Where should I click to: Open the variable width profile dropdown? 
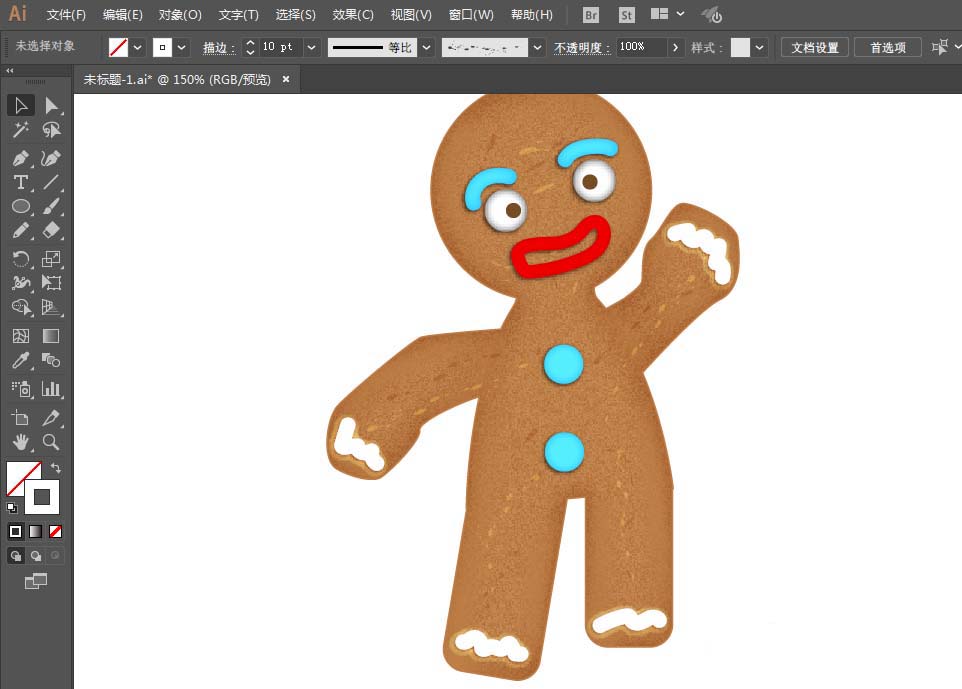point(426,47)
